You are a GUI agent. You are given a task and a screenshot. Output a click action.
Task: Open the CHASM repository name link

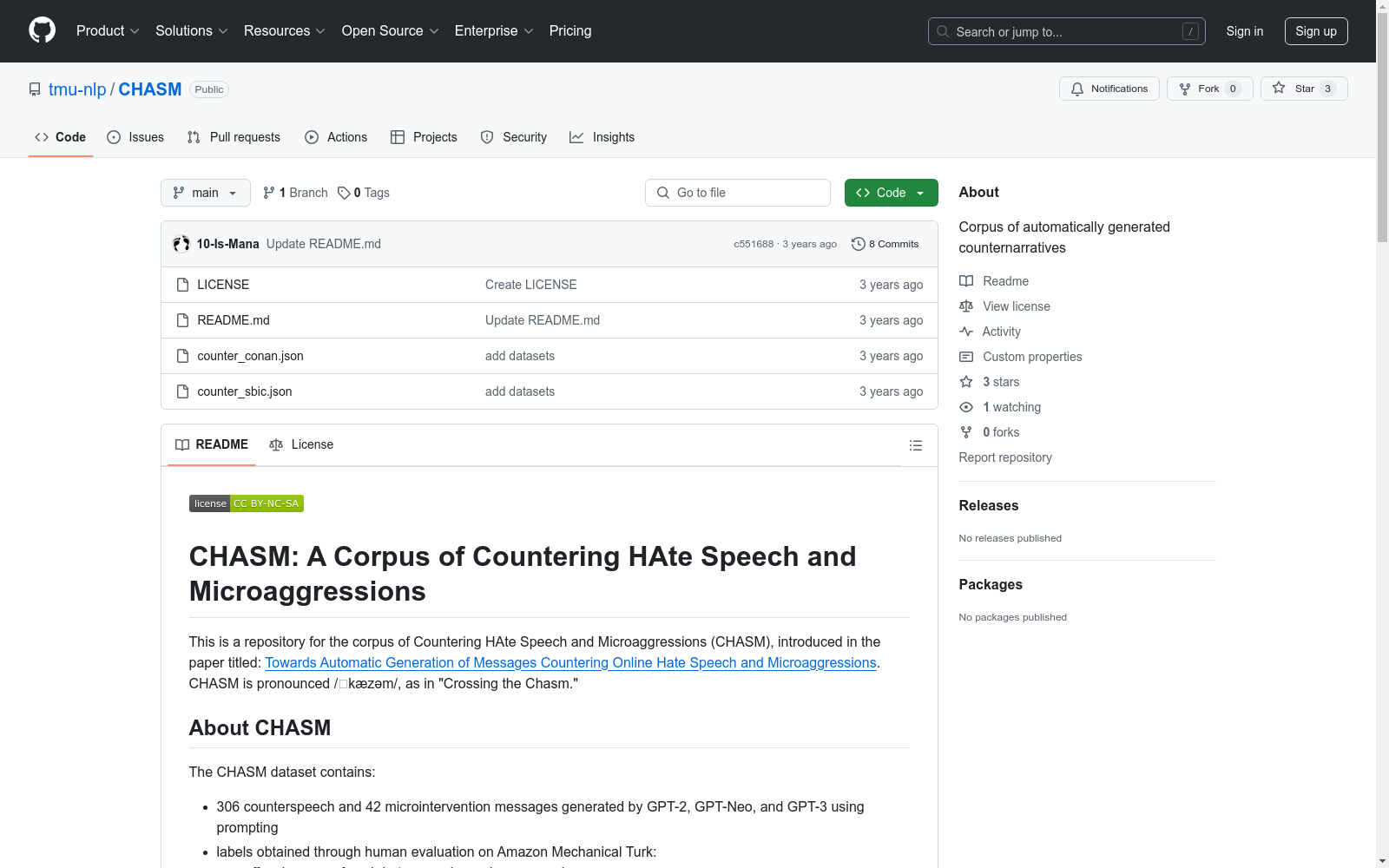coord(150,89)
